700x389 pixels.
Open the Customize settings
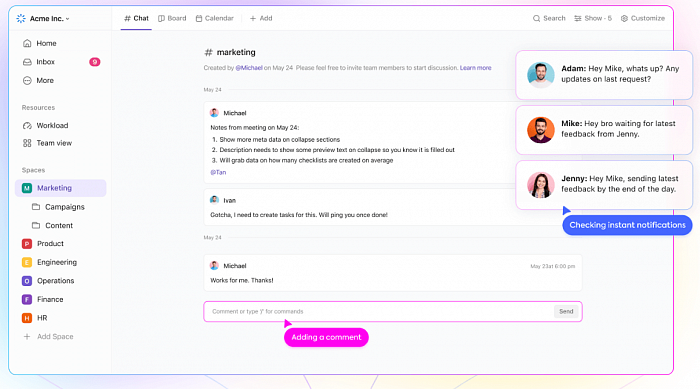[643, 18]
